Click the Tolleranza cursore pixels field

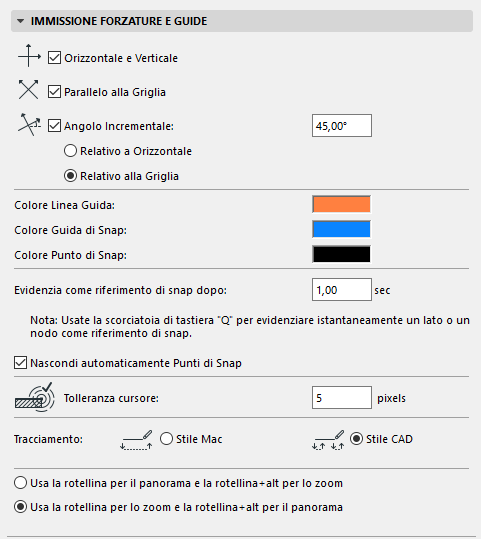click(x=342, y=397)
